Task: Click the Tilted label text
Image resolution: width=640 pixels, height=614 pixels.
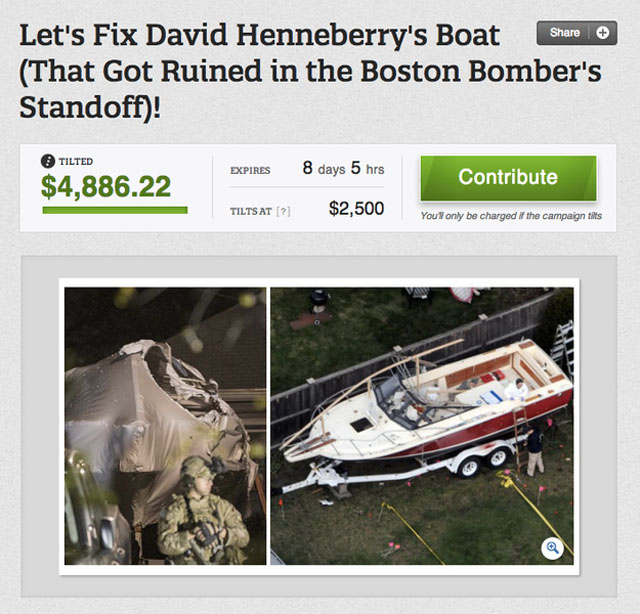Action: pyautogui.click(x=76, y=162)
